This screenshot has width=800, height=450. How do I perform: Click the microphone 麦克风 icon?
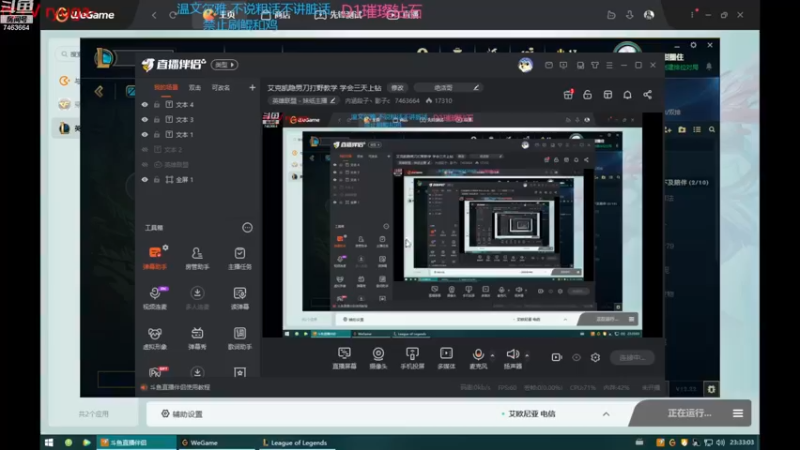coord(478,354)
